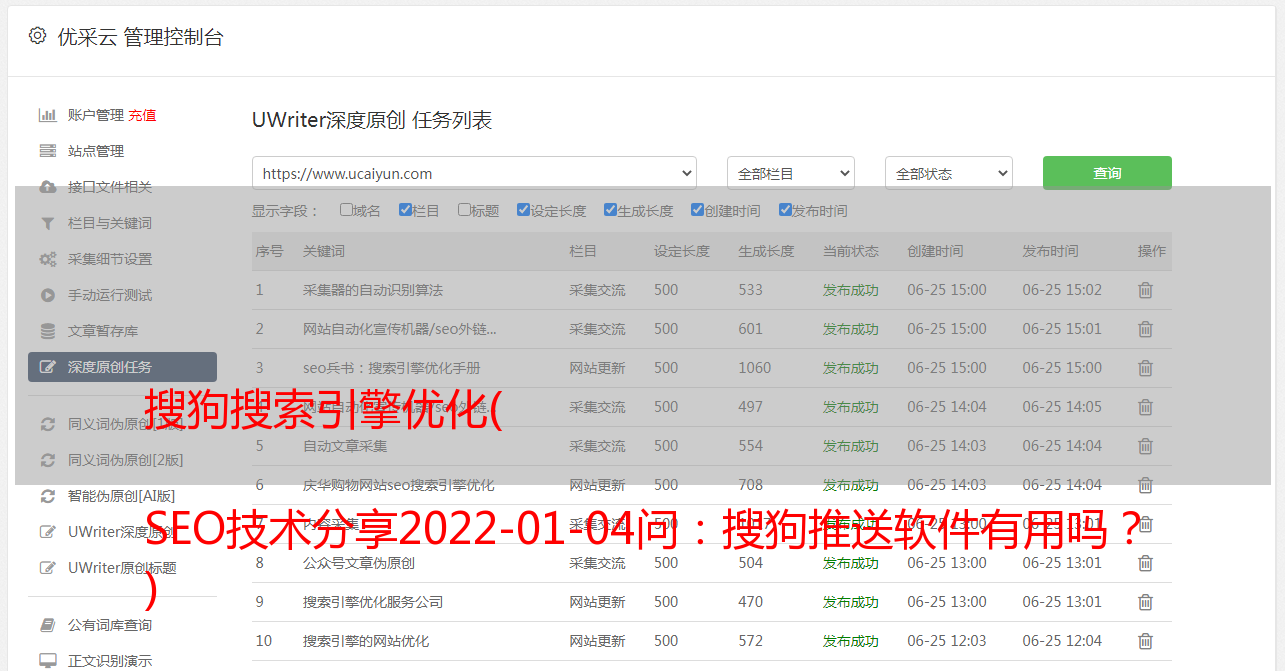Click keyword 搜索引擎的网站优化
The width and height of the screenshot is (1285, 671).
click(366, 641)
